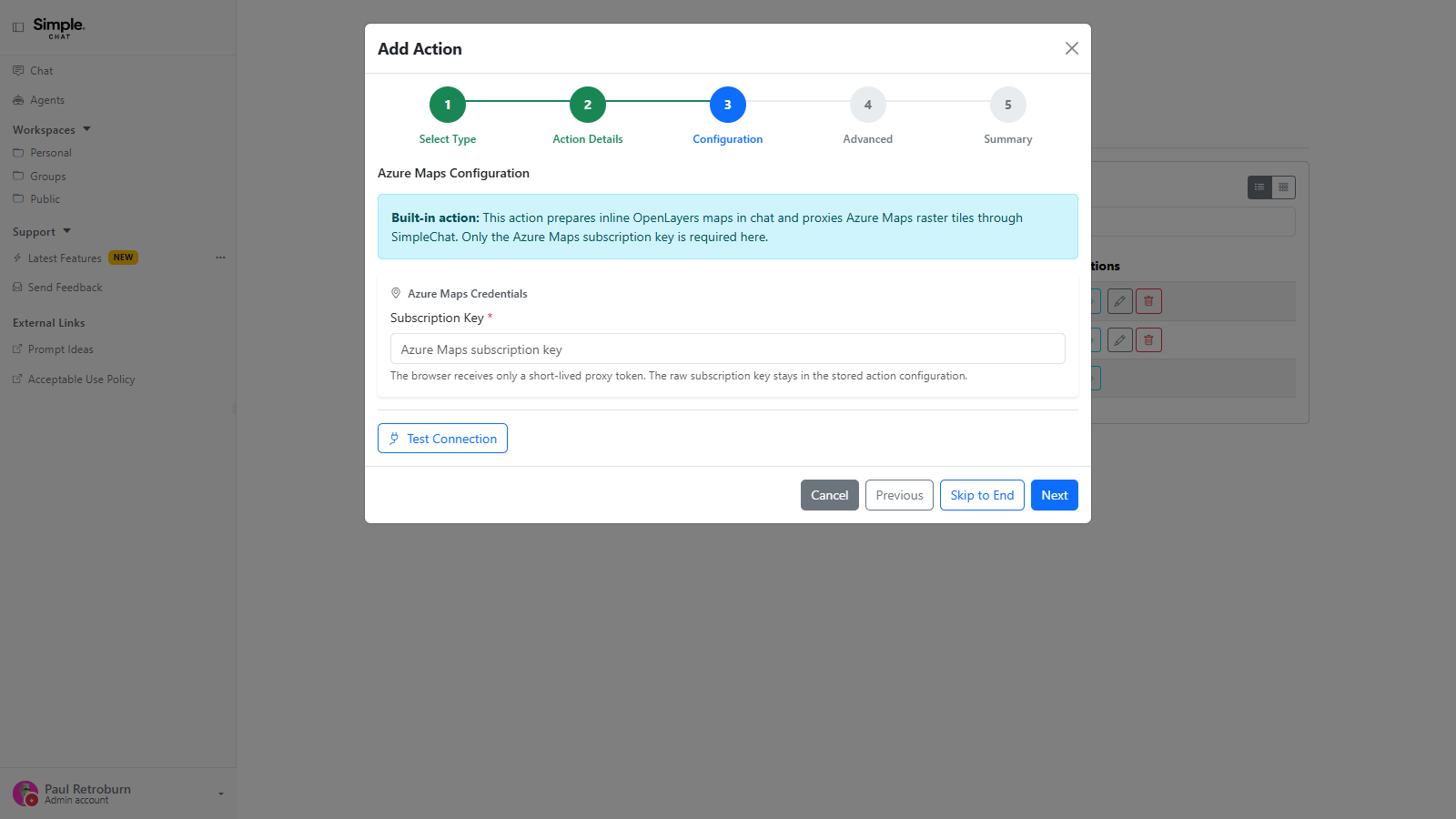This screenshot has width=1456, height=819.
Task: Click the NEW badge beside Latest Features
Action: 123,258
